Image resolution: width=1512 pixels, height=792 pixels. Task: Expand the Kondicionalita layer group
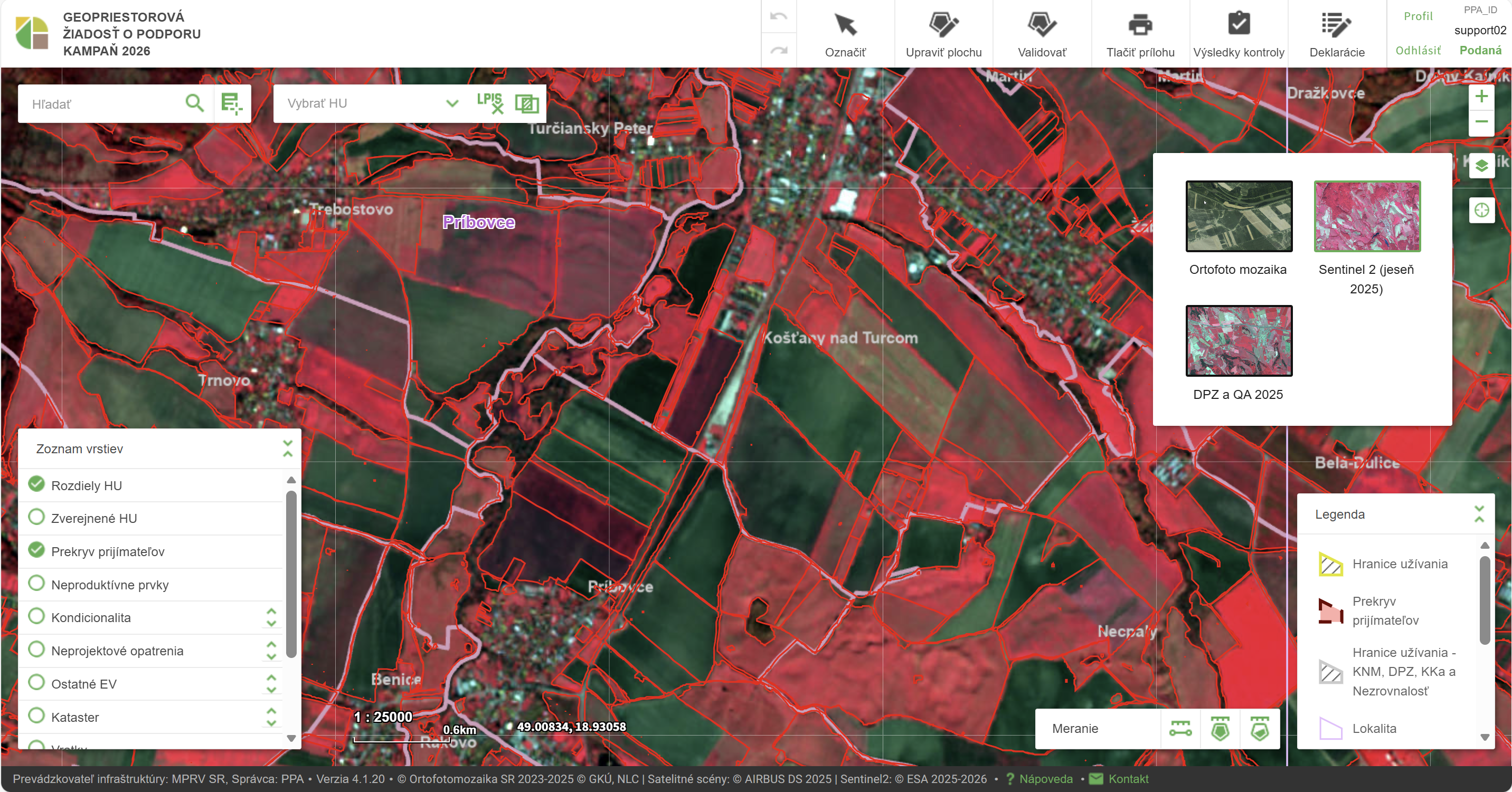coord(271,617)
